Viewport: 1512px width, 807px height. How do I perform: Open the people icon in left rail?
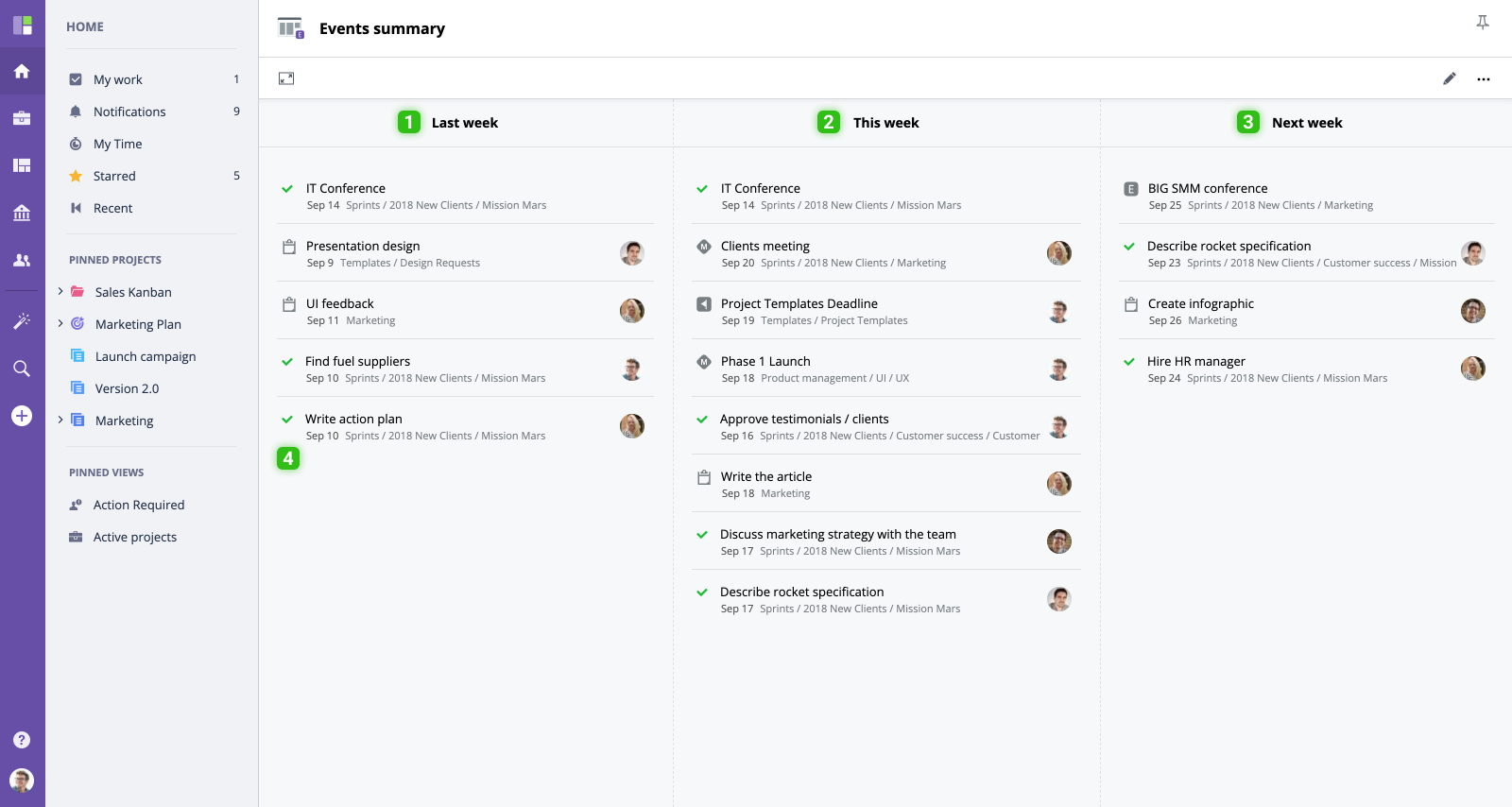22,260
